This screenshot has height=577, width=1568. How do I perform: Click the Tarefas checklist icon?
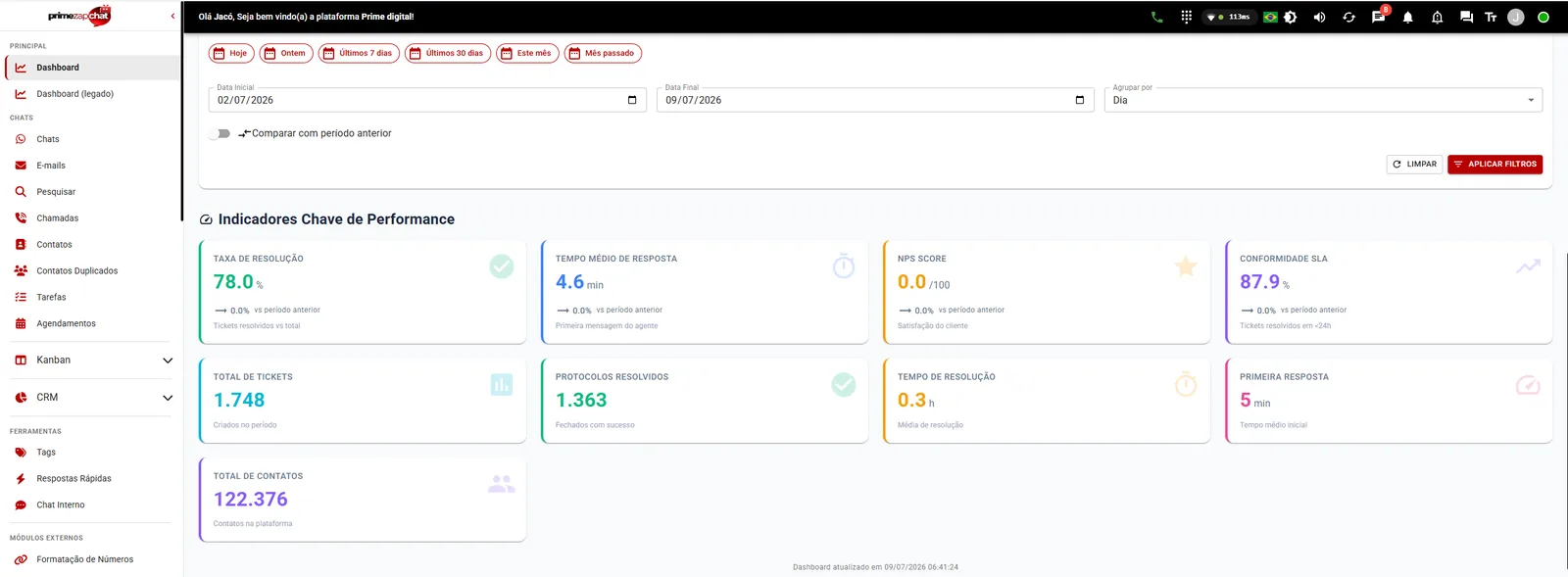coord(21,297)
